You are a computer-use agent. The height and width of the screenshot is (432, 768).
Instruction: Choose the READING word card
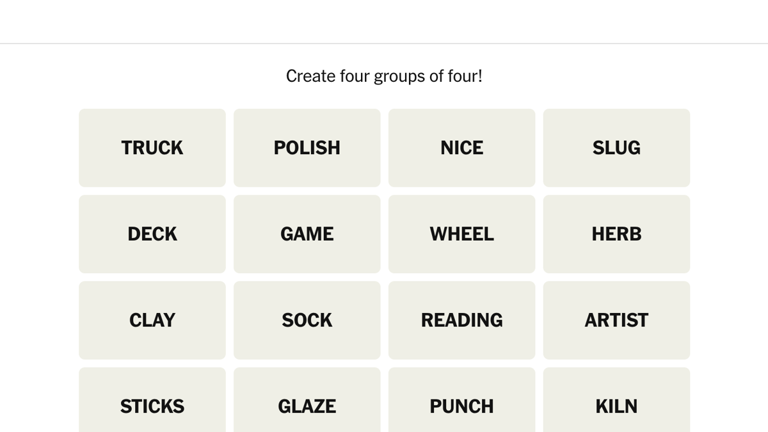(462, 320)
